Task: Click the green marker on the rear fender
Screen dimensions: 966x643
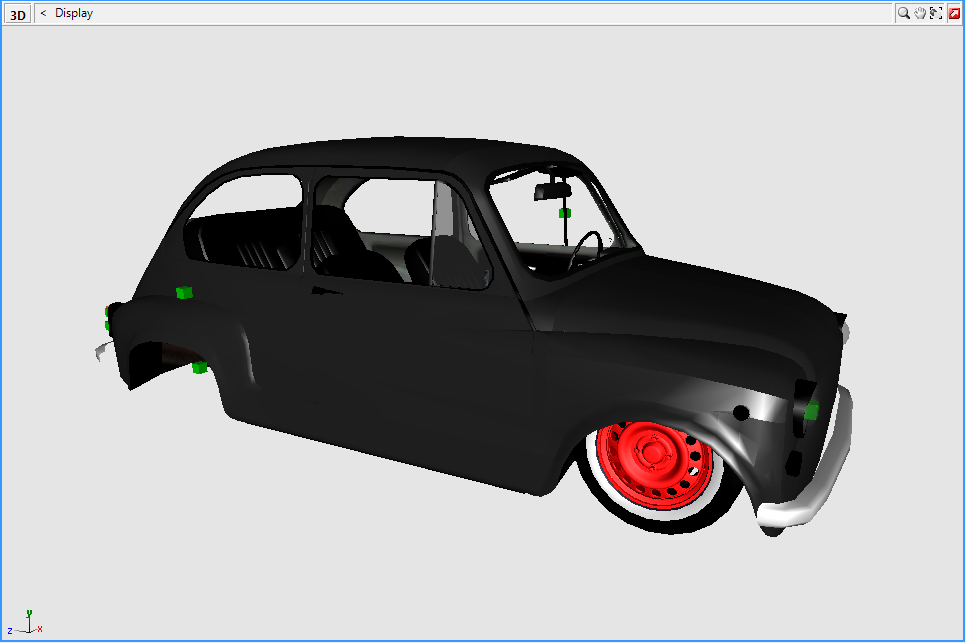Action: pos(197,370)
